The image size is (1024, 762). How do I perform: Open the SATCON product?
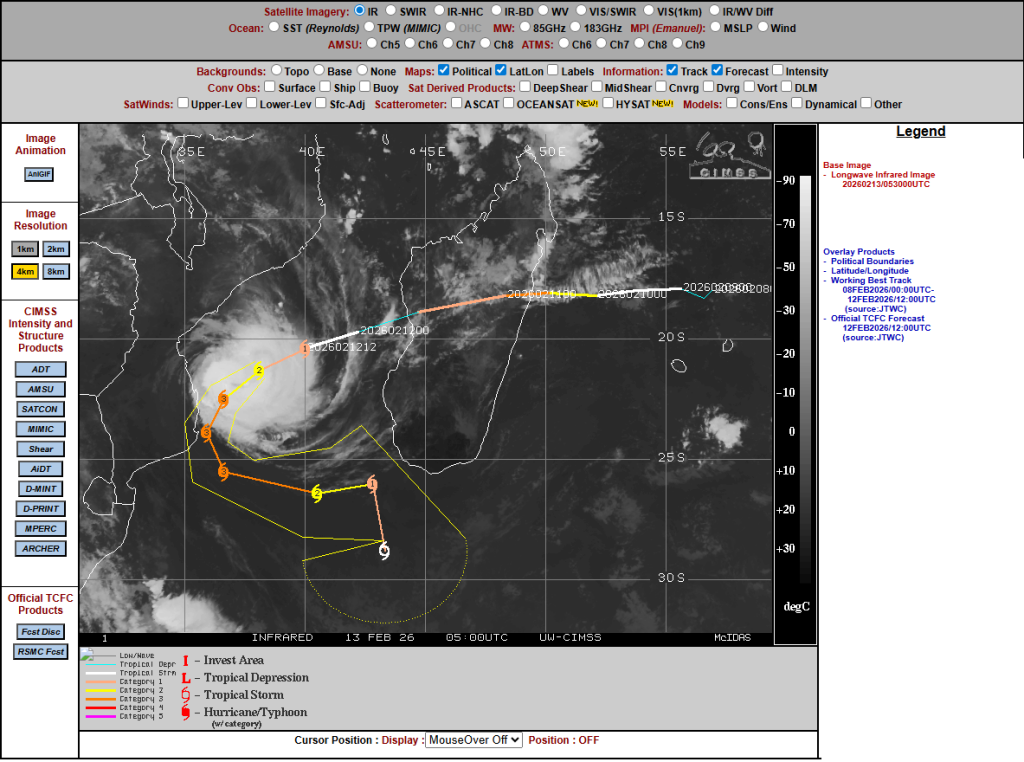(x=40, y=409)
